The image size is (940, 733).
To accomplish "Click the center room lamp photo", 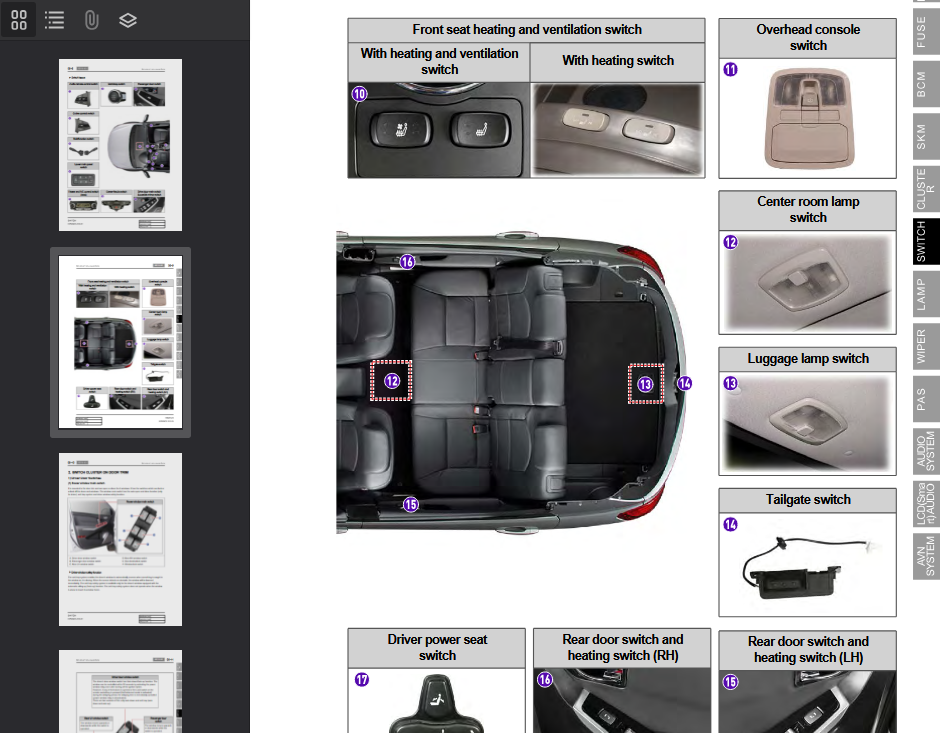I will click(x=808, y=281).
